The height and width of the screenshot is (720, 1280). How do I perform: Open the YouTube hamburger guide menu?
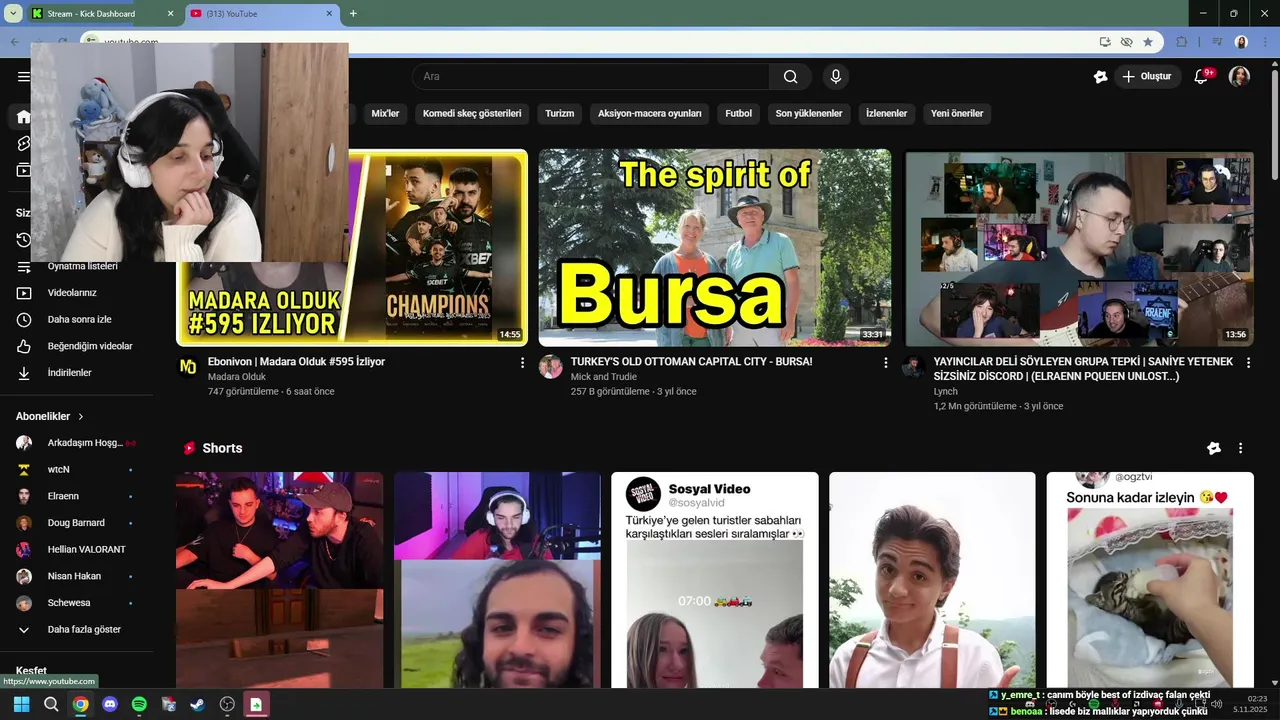23,76
